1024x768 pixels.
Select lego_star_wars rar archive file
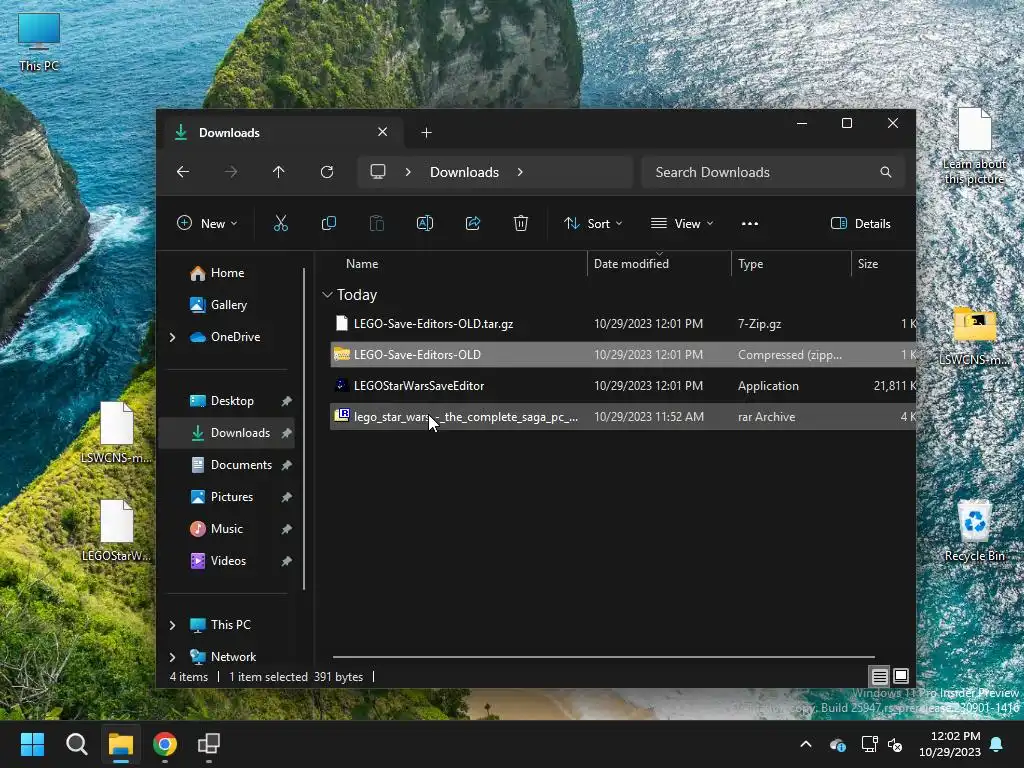point(622,417)
